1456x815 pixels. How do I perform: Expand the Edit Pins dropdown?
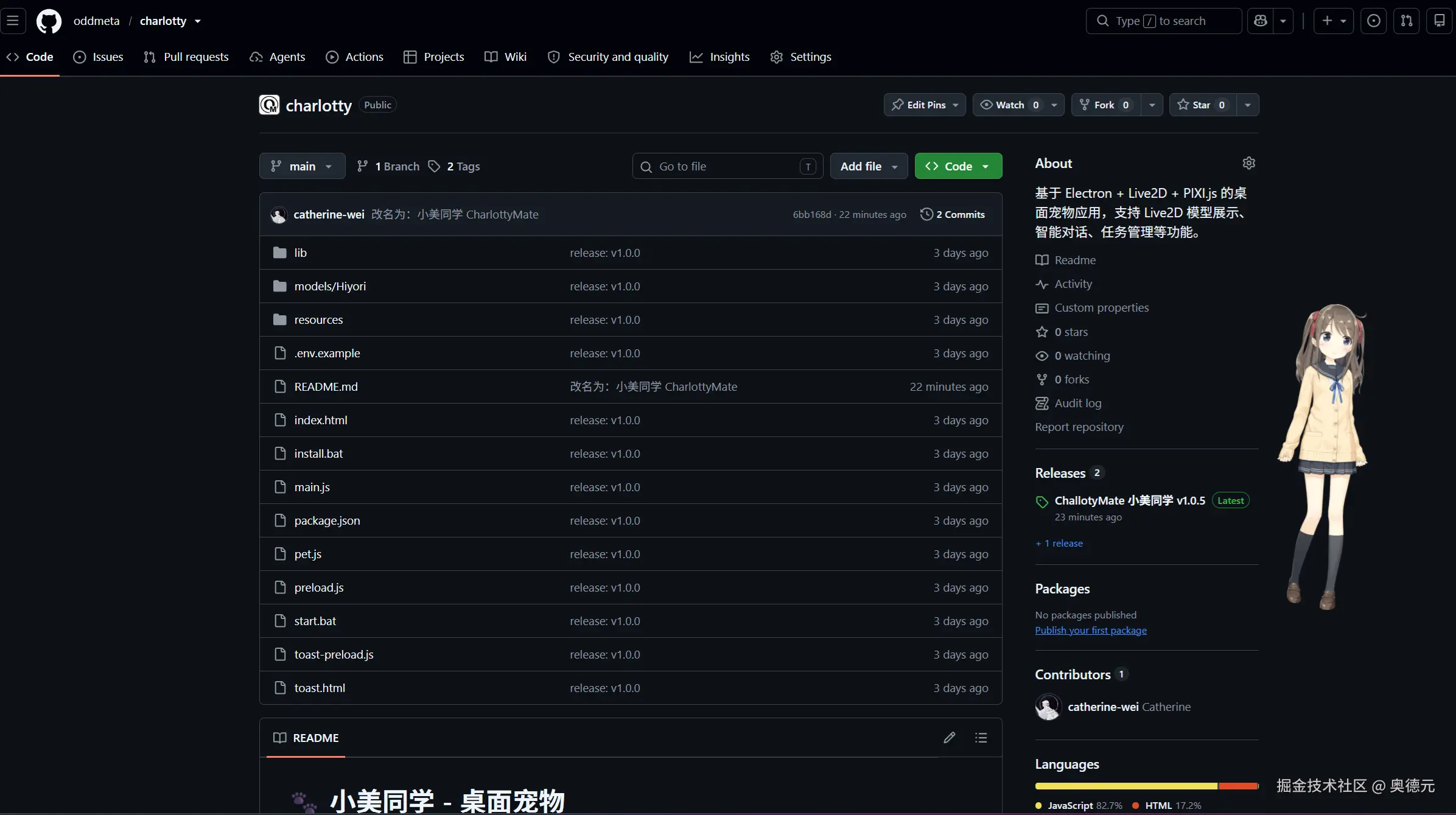[x=925, y=105]
